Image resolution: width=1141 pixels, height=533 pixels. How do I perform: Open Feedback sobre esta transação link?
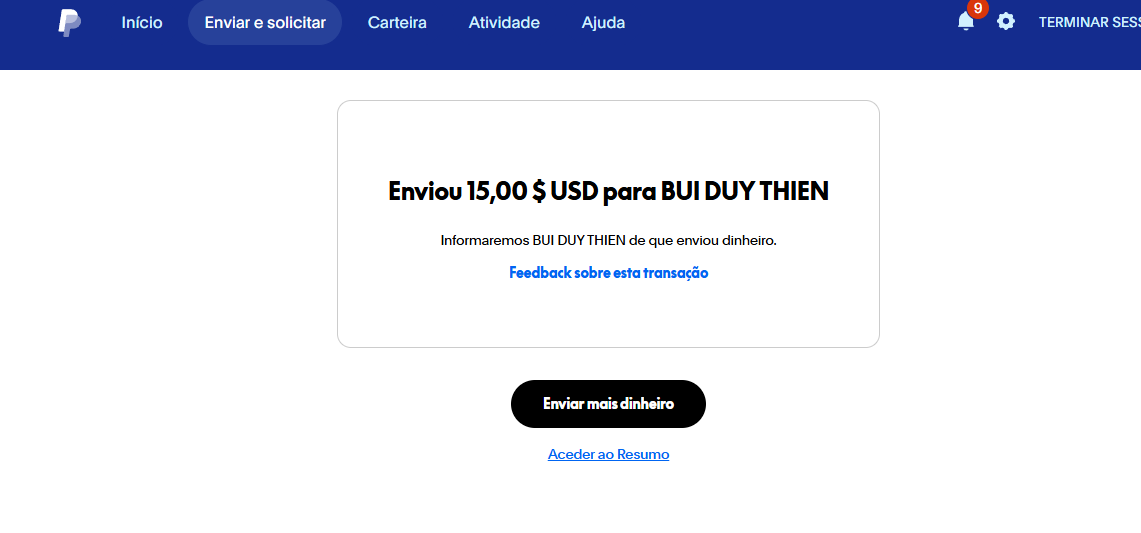(x=609, y=273)
